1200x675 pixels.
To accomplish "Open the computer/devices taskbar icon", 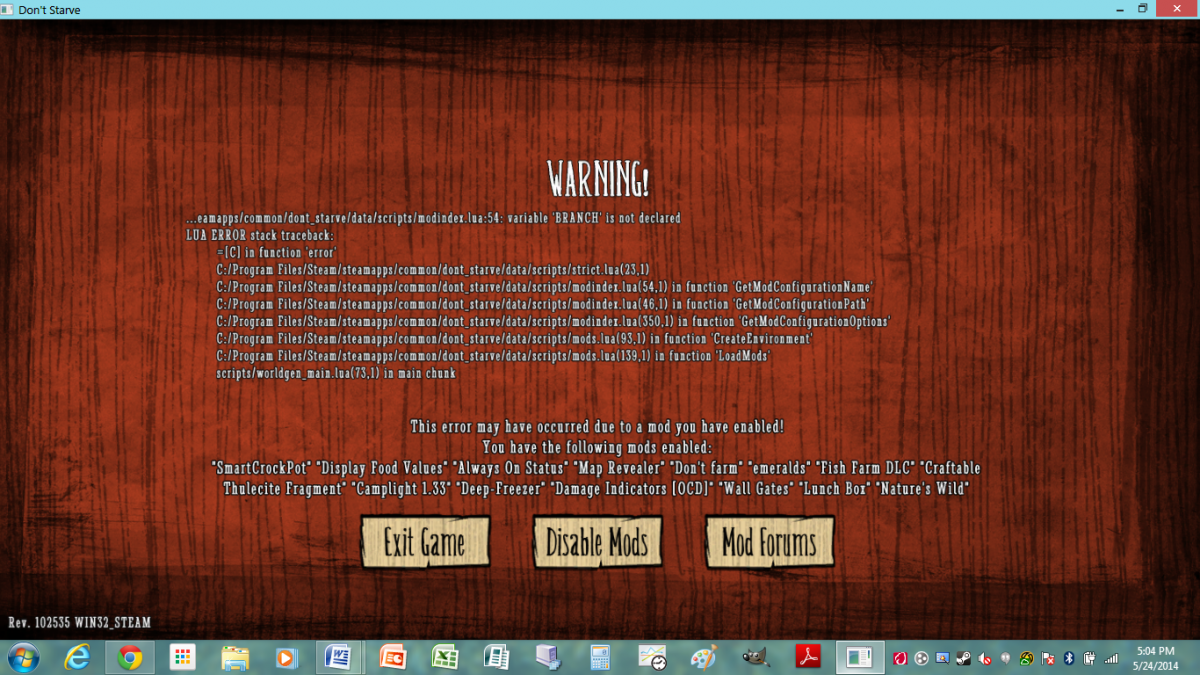I will pos(548,658).
